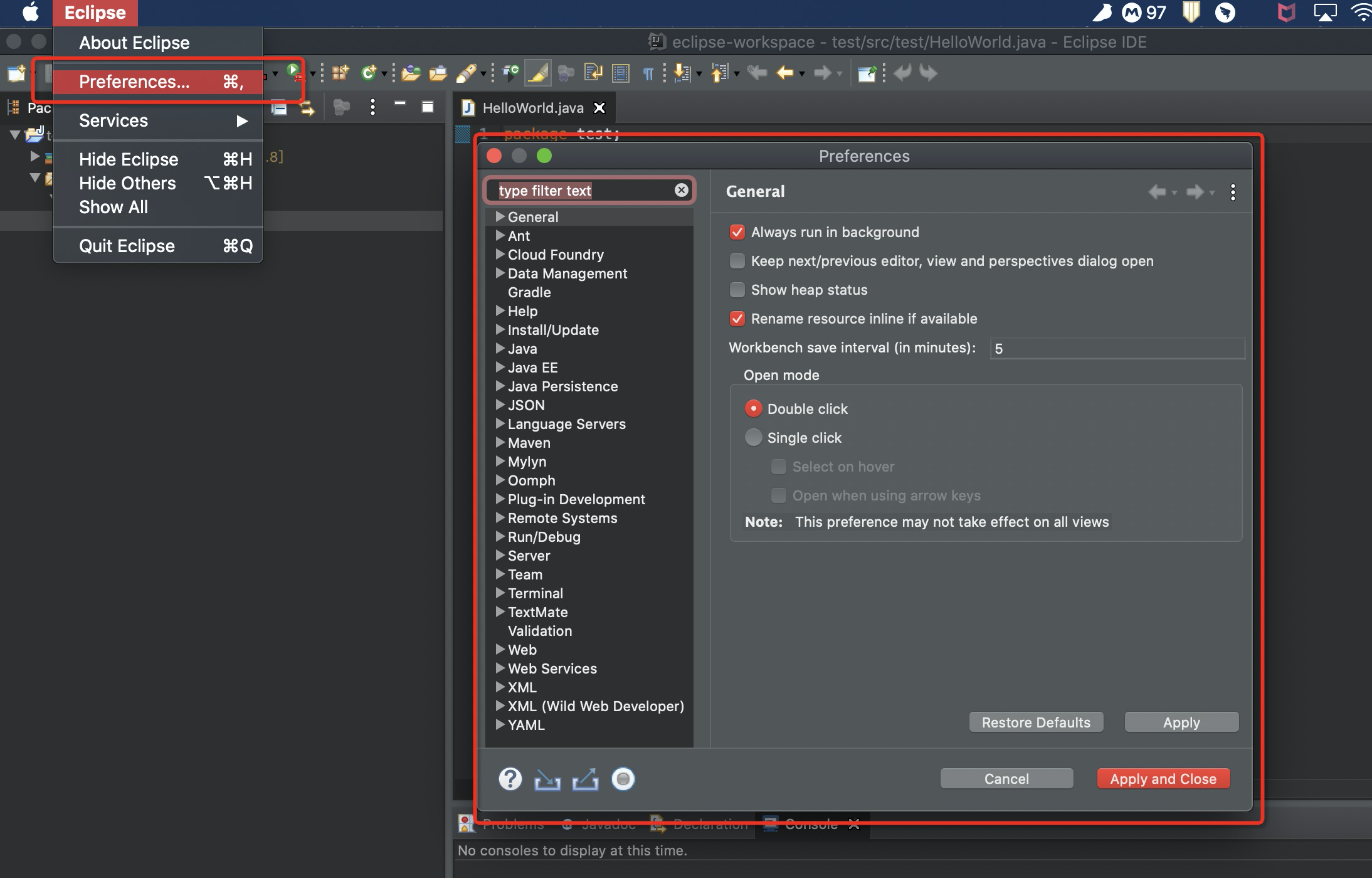Viewport: 1372px width, 878px height.
Task: Open the Preferences view menu dots
Action: click(x=1233, y=192)
